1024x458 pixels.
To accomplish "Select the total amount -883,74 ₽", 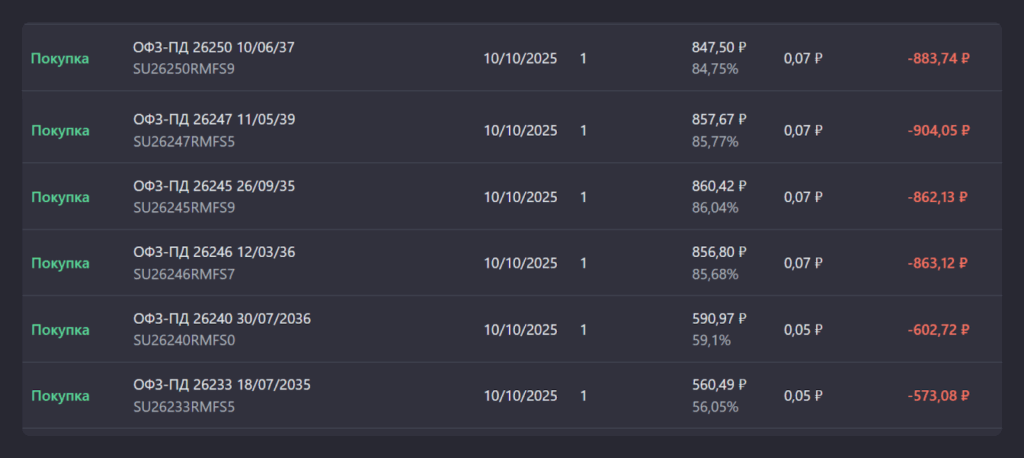I will (938, 58).
